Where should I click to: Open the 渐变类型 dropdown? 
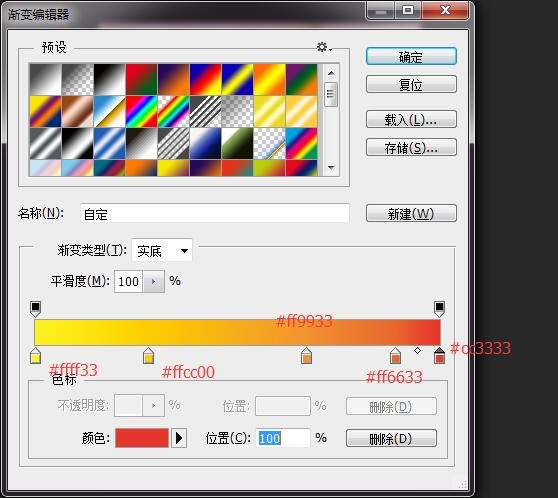(x=162, y=251)
